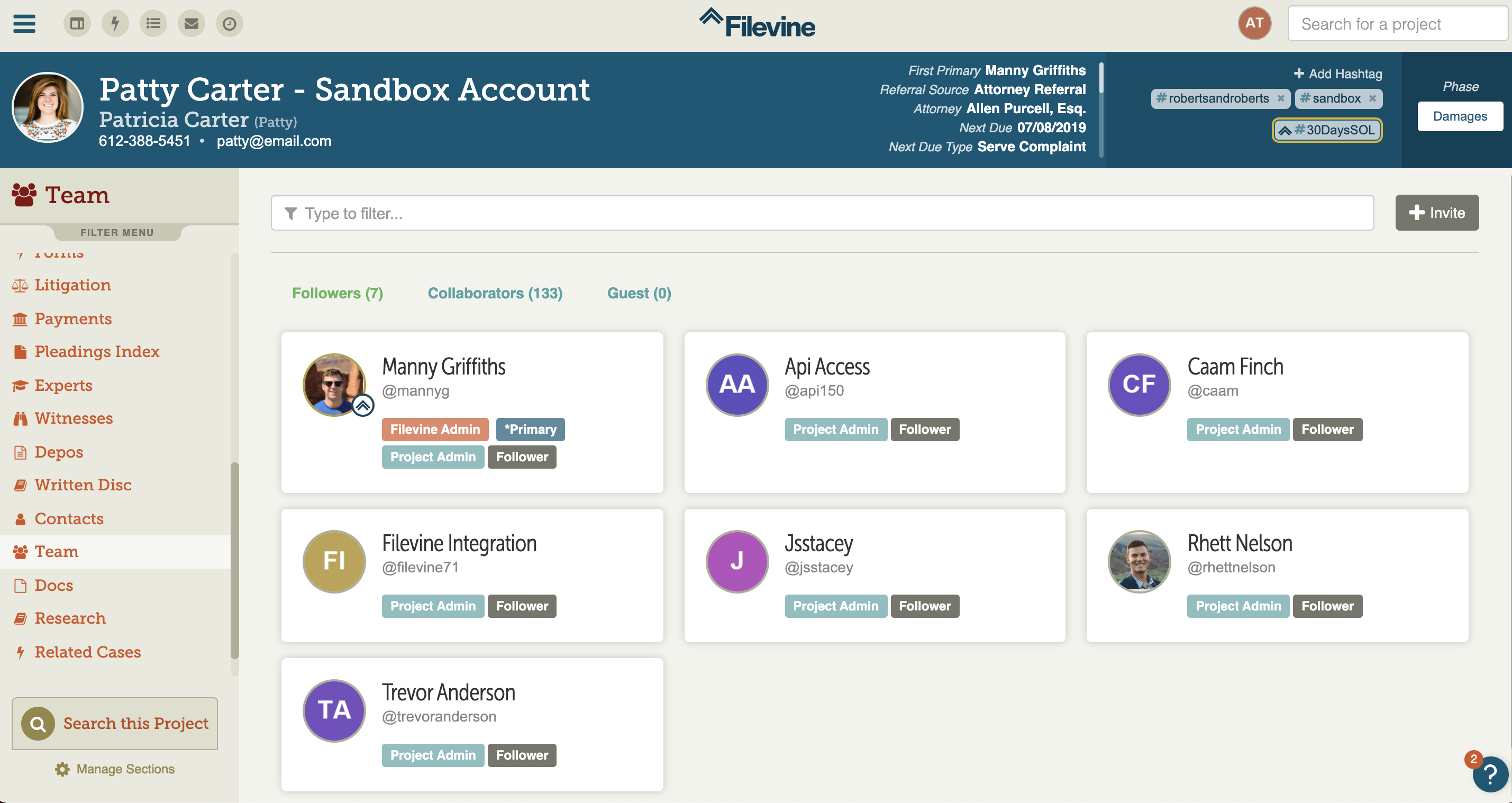1512x803 pixels.
Task: Open Witnesses section in sidebar
Action: click(74, 418)
